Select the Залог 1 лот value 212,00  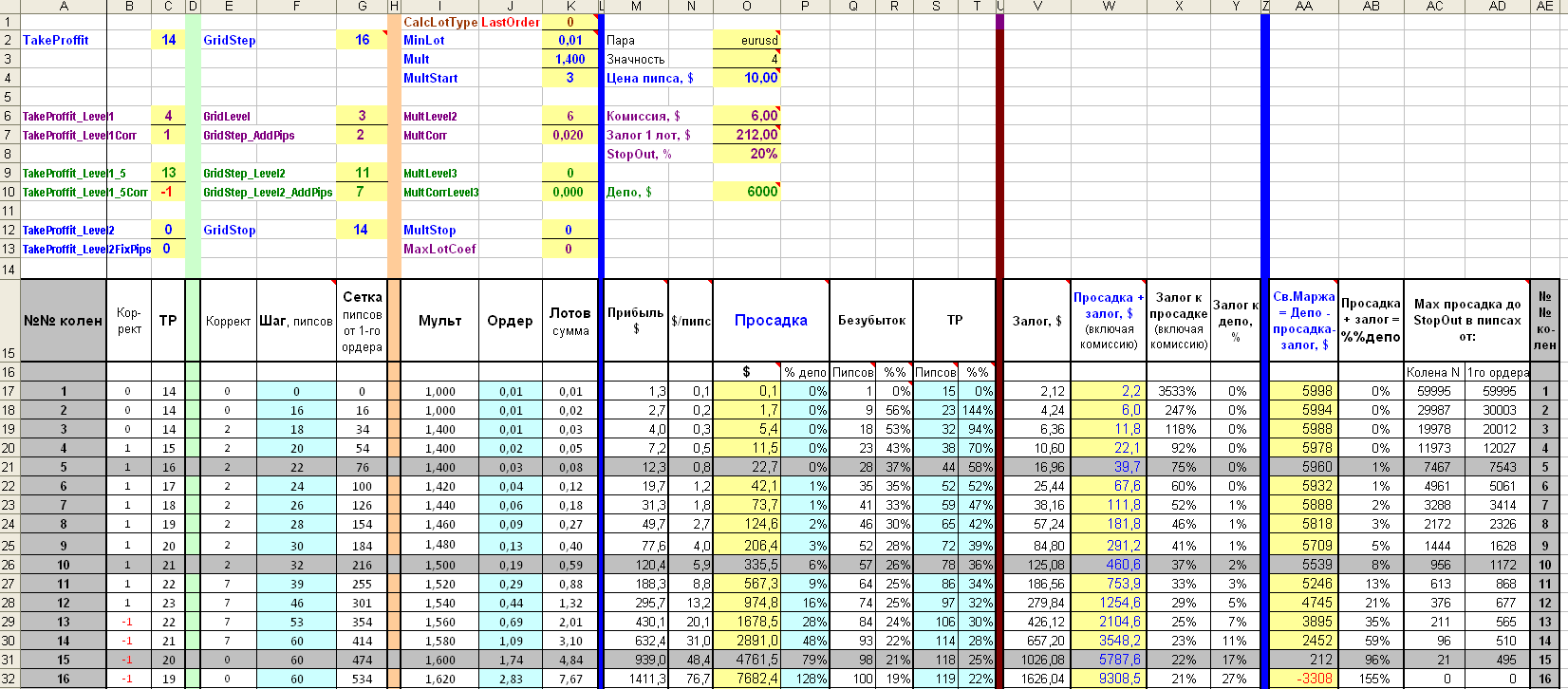(747, 135)
